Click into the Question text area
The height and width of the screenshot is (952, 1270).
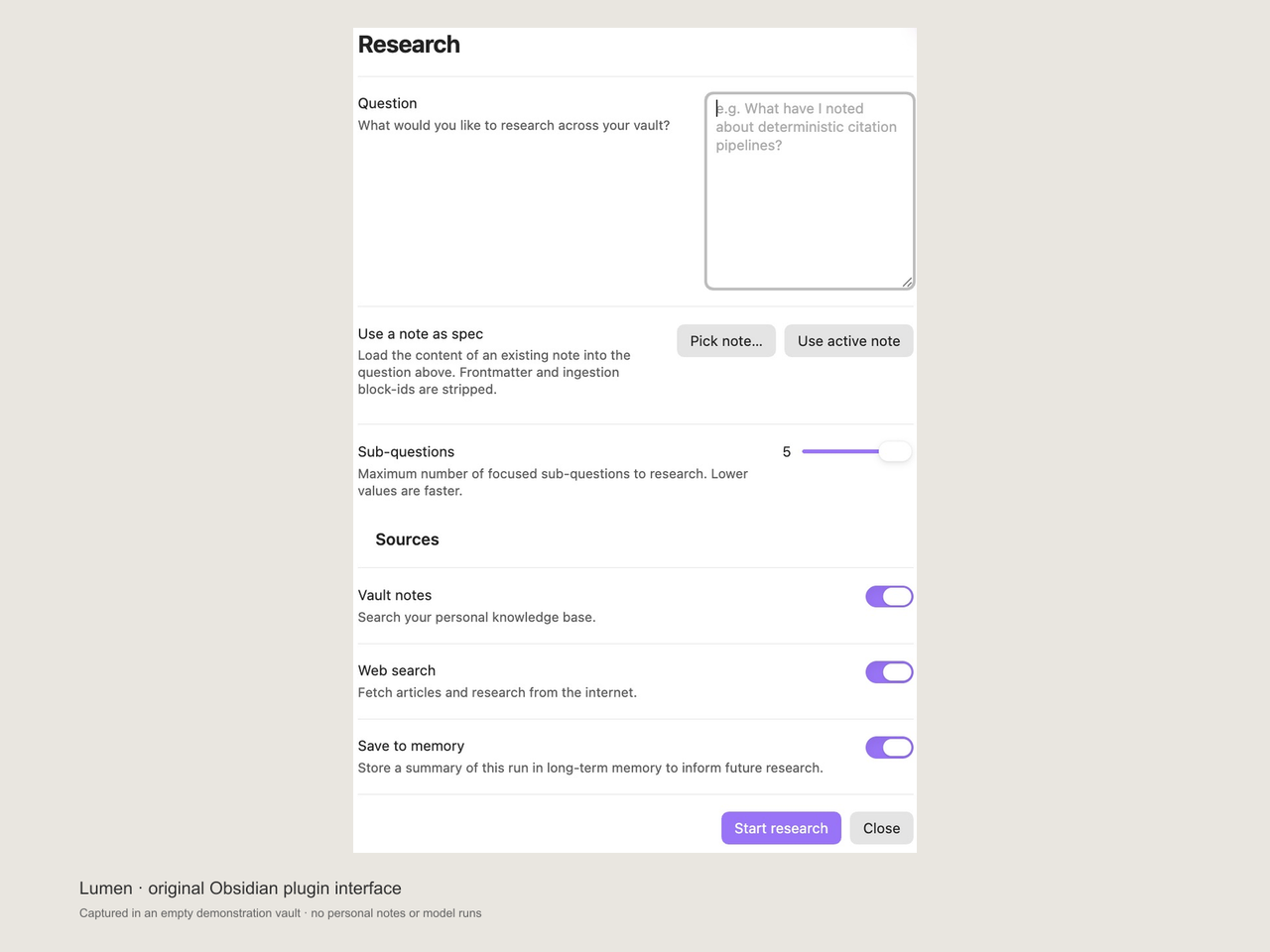tap(810, 191)
